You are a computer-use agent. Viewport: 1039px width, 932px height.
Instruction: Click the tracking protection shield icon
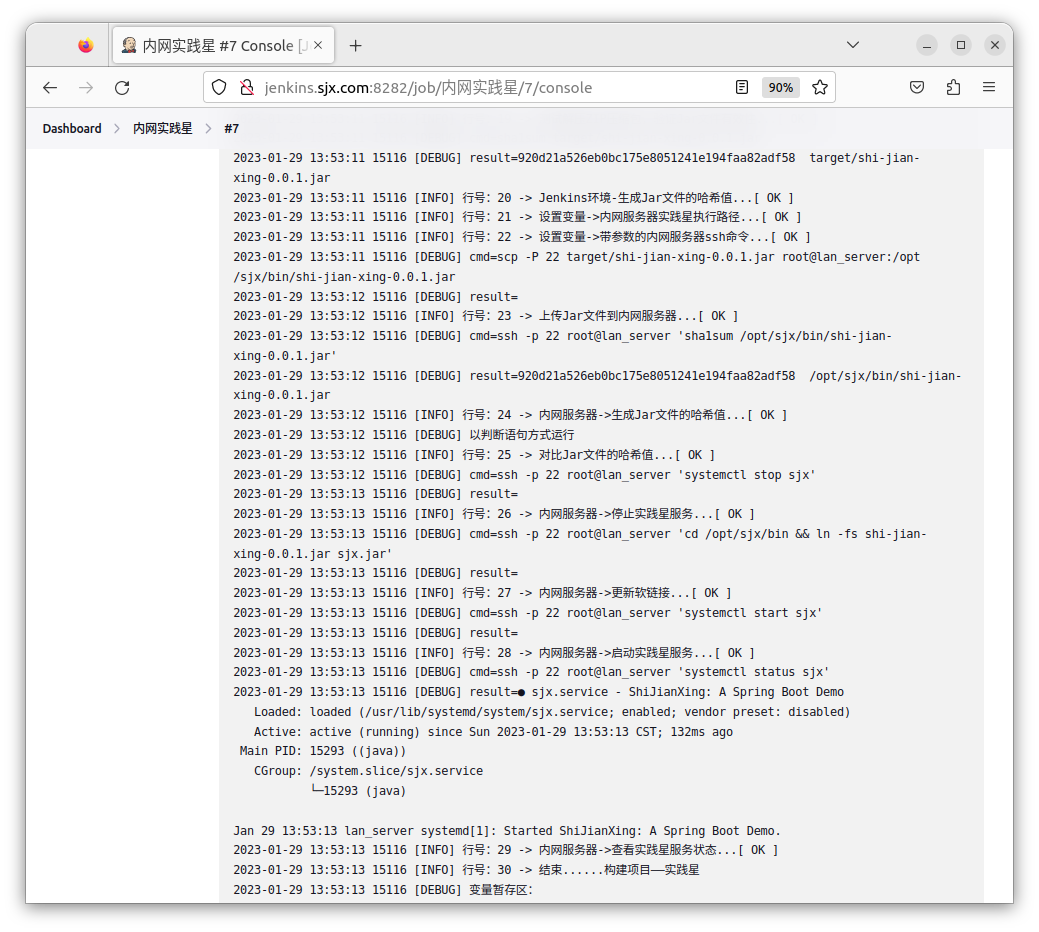(x=220, y=88)
